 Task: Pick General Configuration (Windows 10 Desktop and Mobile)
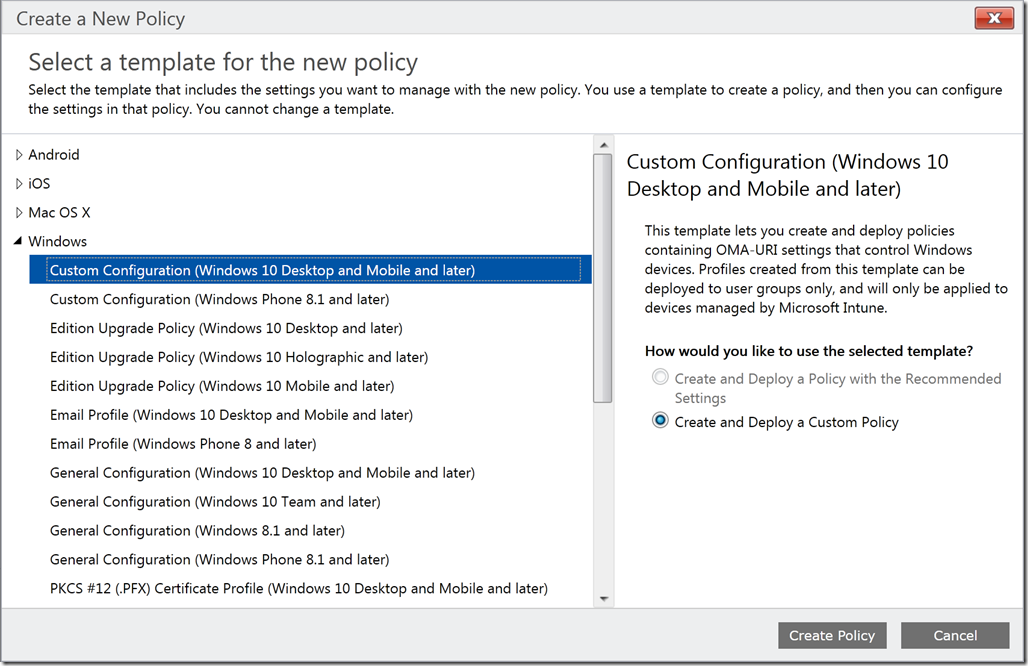click(262, 473)
